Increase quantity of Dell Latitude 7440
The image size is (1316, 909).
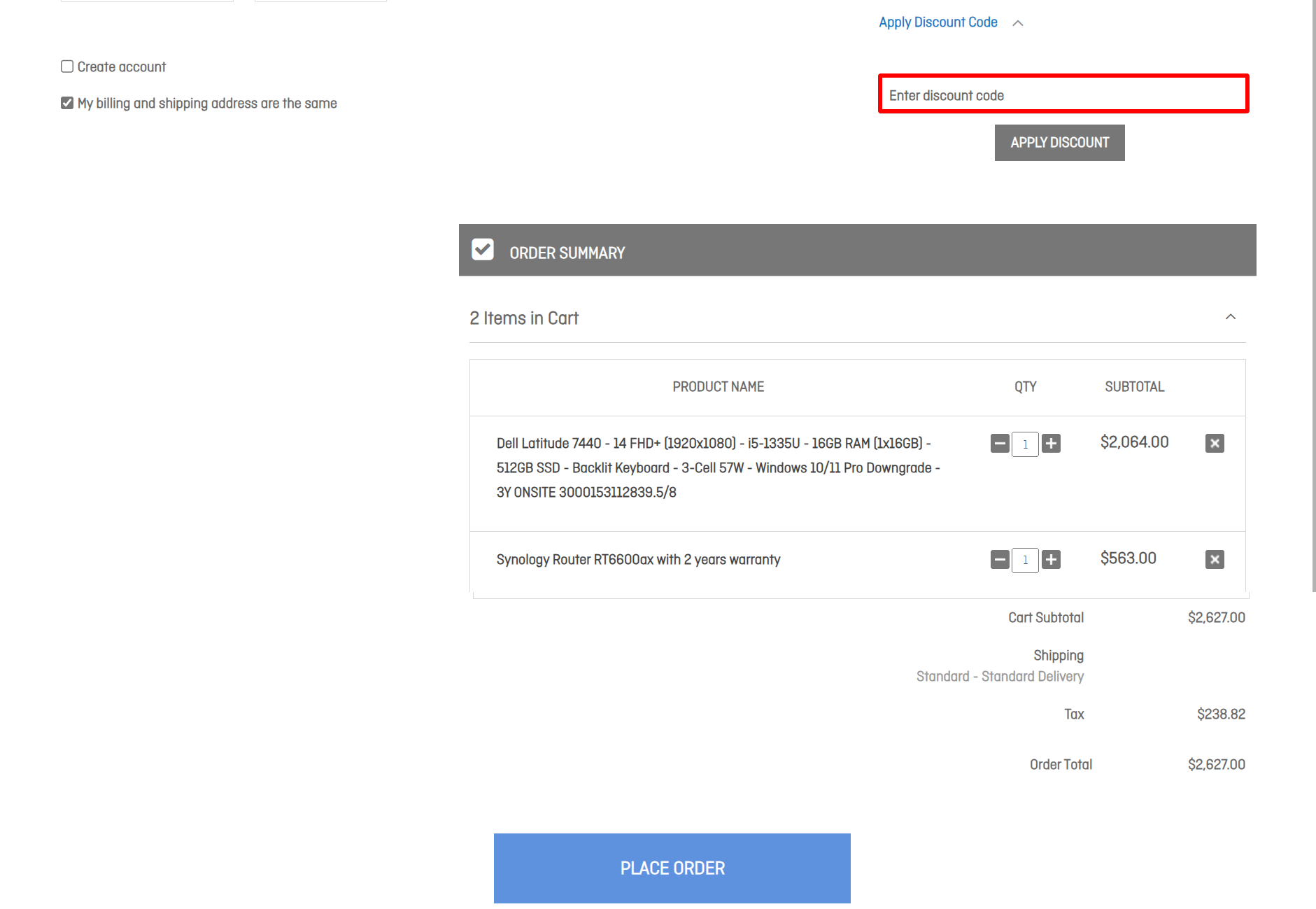coord(1052,444)
